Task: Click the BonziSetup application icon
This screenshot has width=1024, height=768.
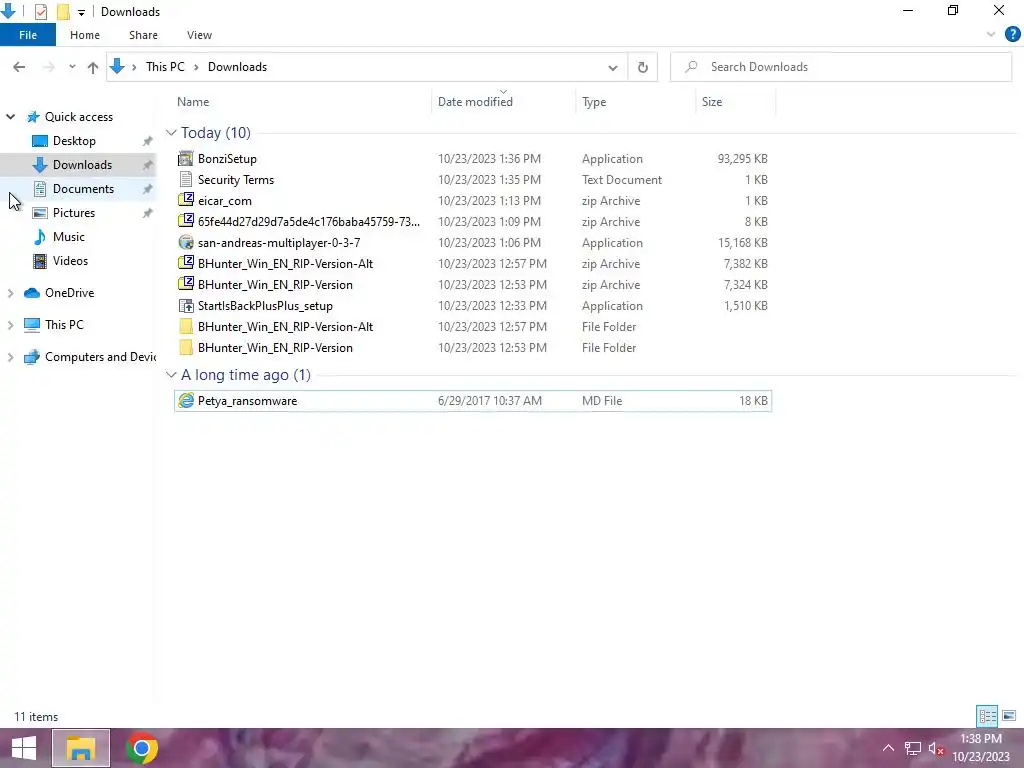Action: pos(186,159)
